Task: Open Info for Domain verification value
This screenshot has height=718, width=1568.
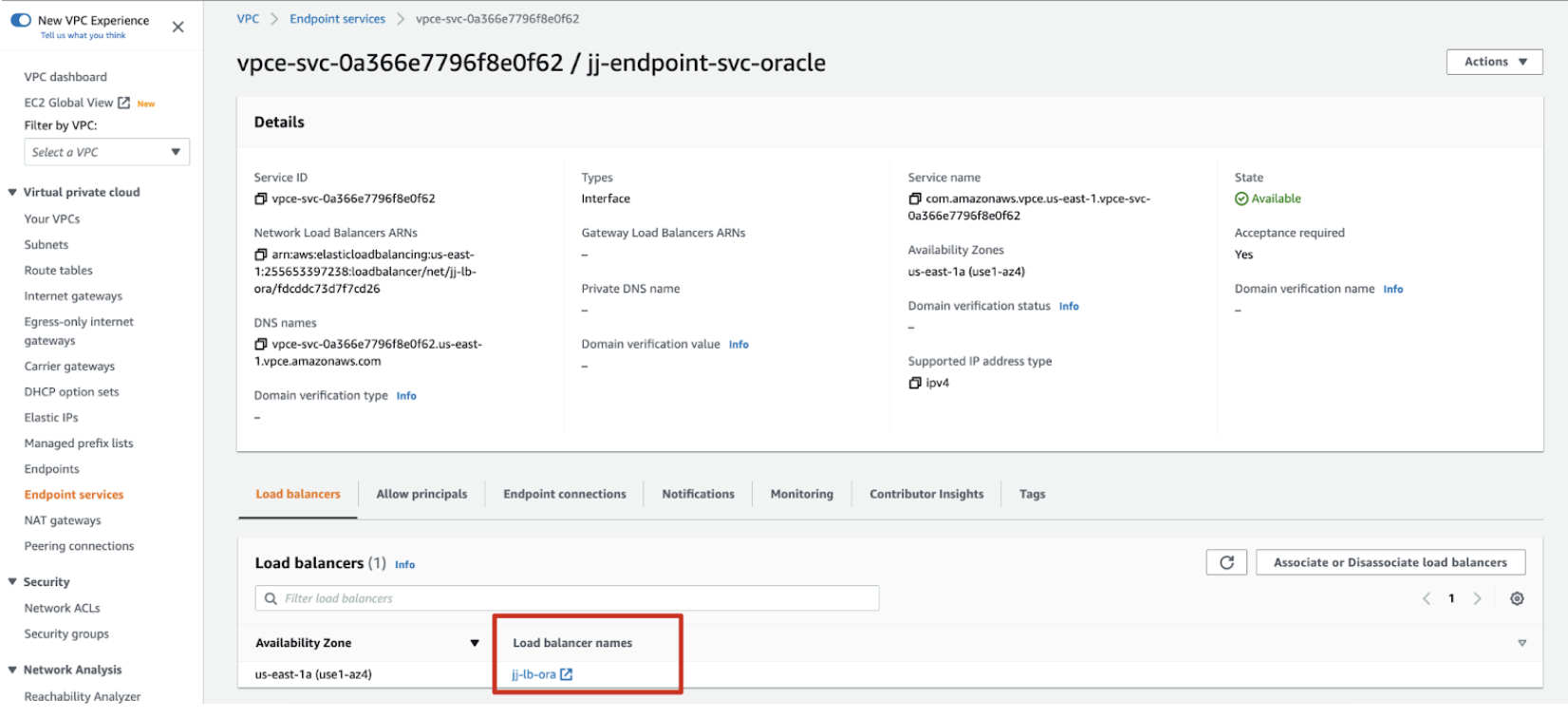Action: tap(738, 345)
